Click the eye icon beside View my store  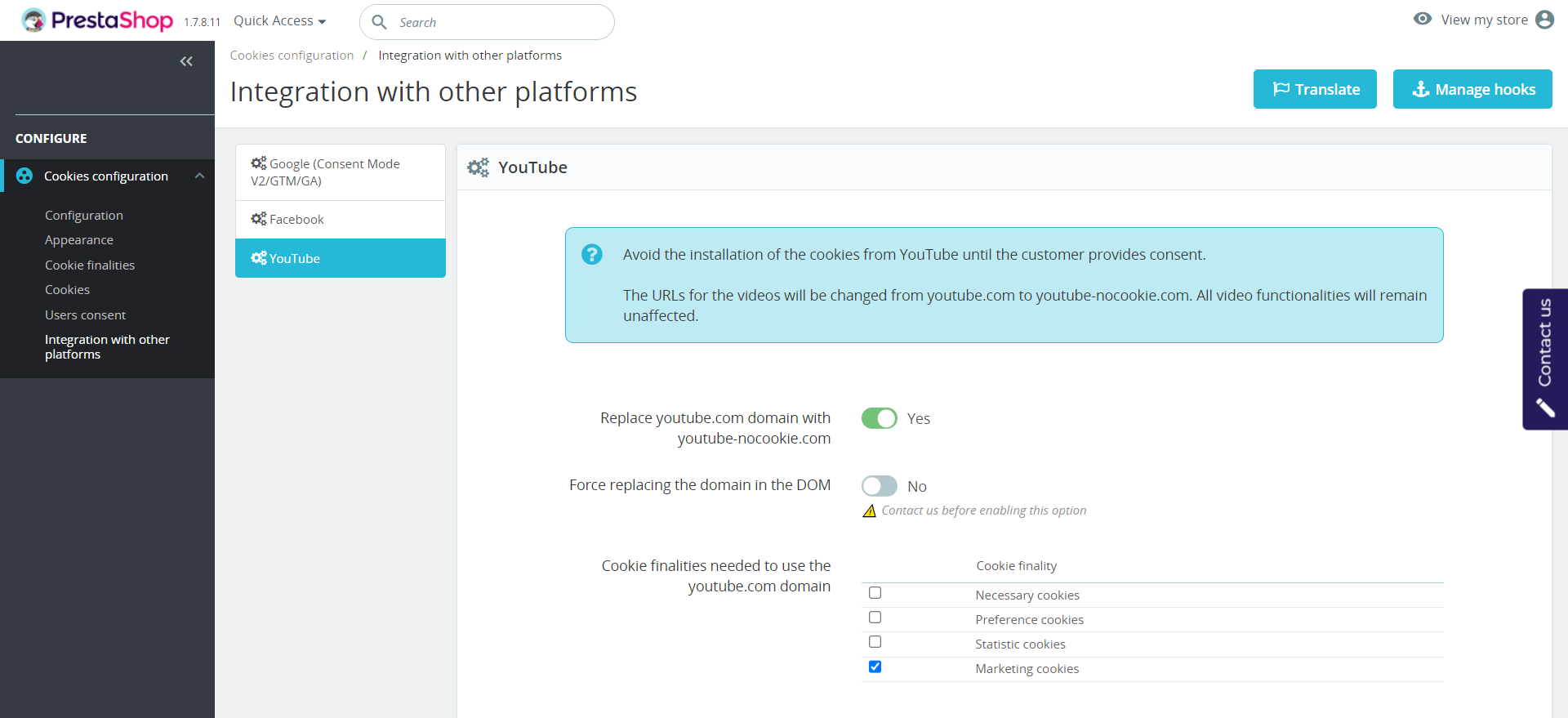click(x=1423, y=19)
